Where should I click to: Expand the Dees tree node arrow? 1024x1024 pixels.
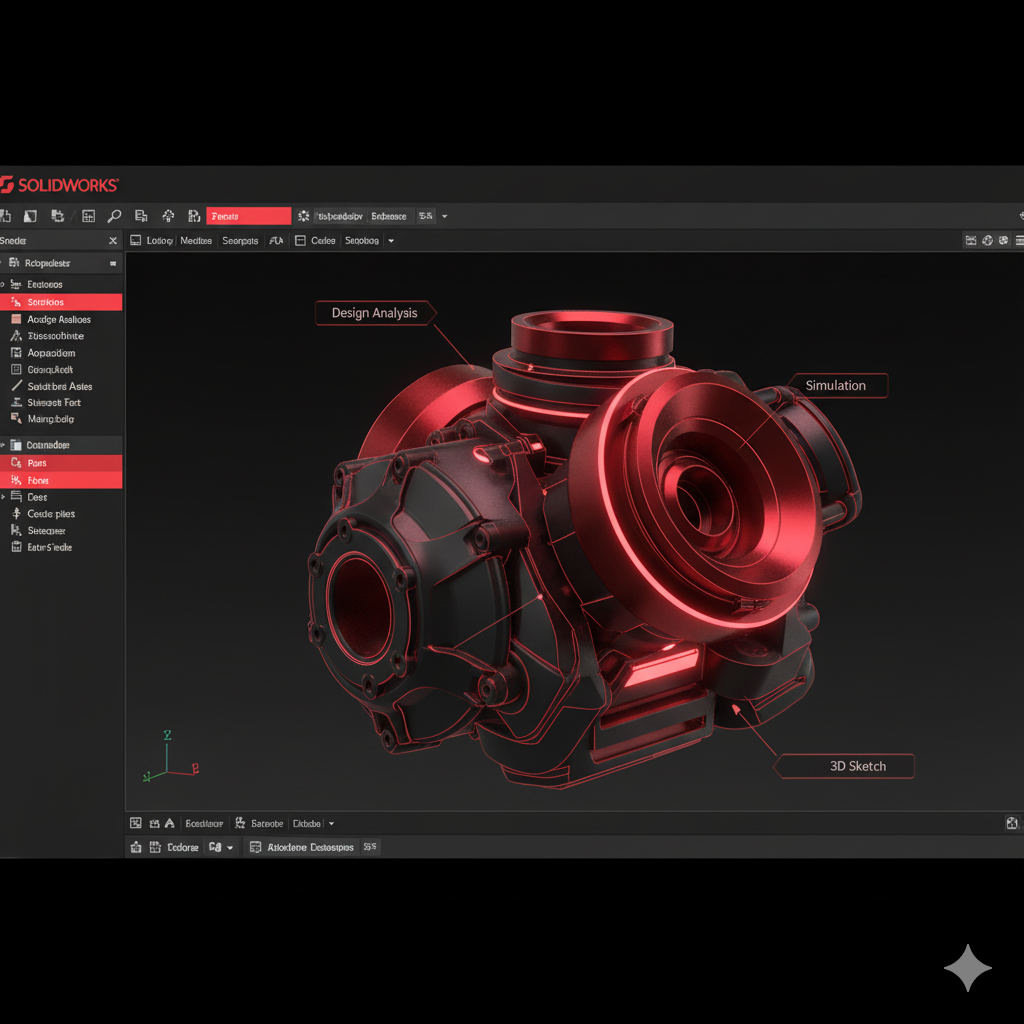click(x=3, y=497)
